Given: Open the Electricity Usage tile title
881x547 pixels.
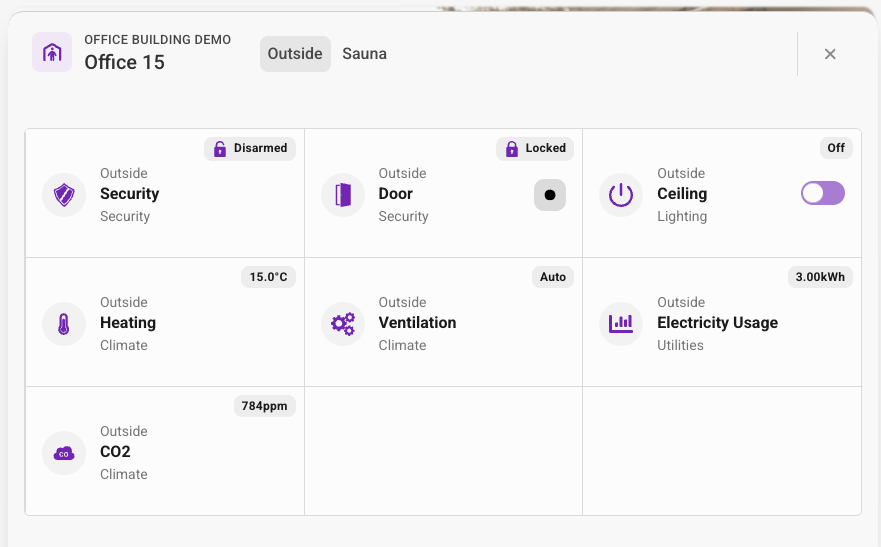Looking at the screenshot, I should point(717,323).
